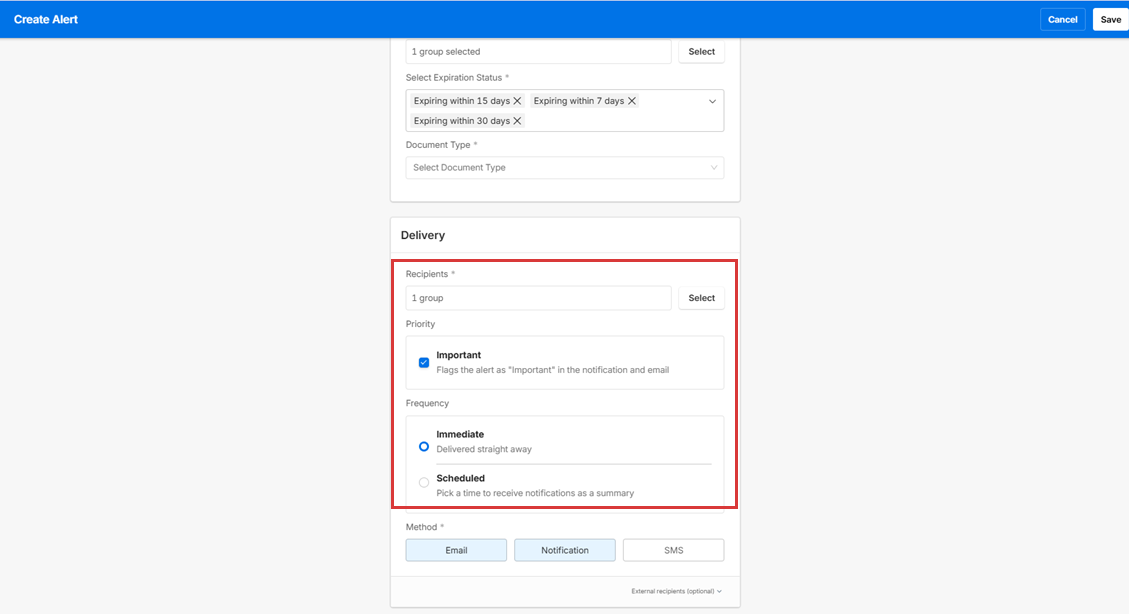
Task: Toggle the Notification delivery method
Action: point(564,550)
